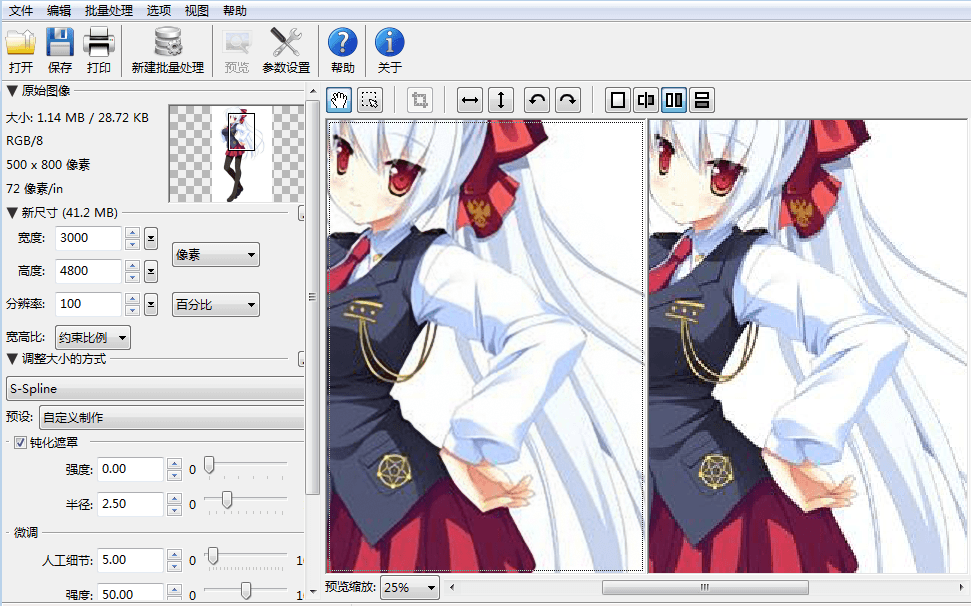
Task: Rotate image clockwise
Action: pyautogui.click(x=568, y=100)
